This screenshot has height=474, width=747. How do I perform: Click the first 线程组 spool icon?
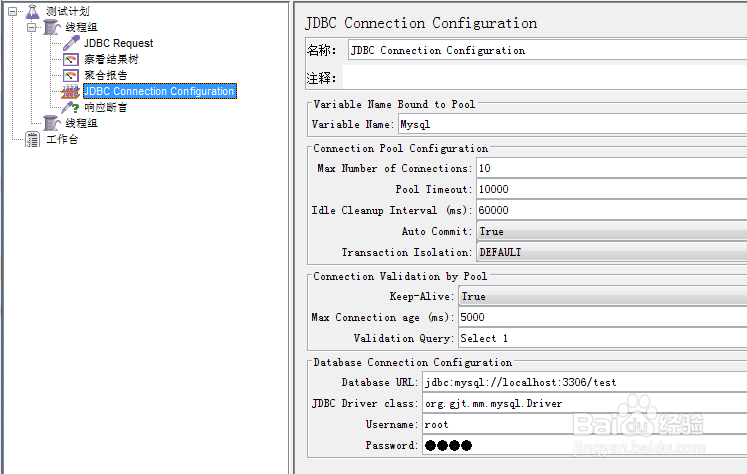click(51, 27)
